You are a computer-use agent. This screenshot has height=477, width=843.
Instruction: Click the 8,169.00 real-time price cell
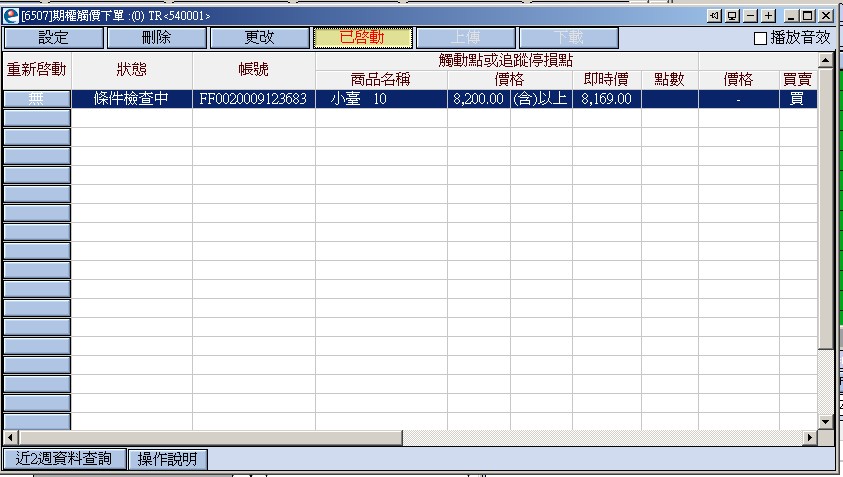606,98
